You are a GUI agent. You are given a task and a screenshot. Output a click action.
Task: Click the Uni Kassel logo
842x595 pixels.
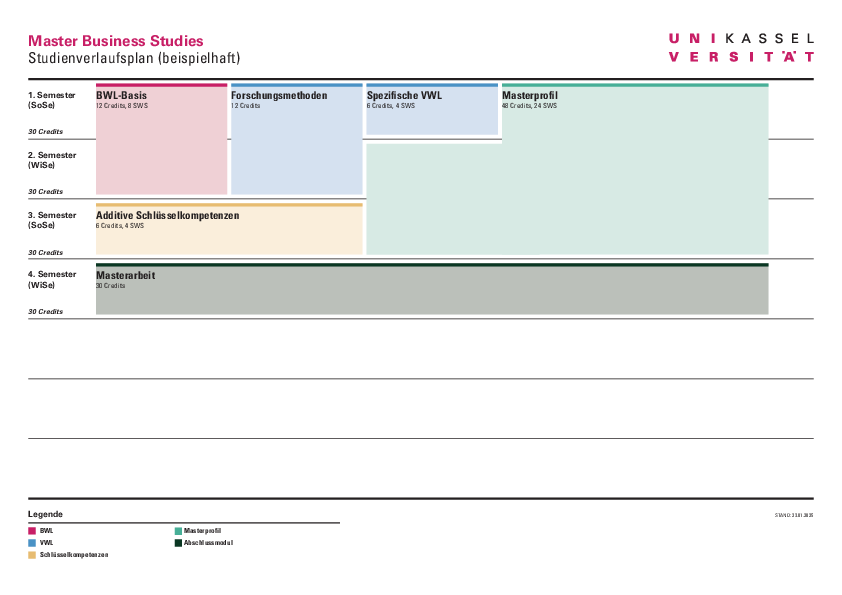(740, 47)
